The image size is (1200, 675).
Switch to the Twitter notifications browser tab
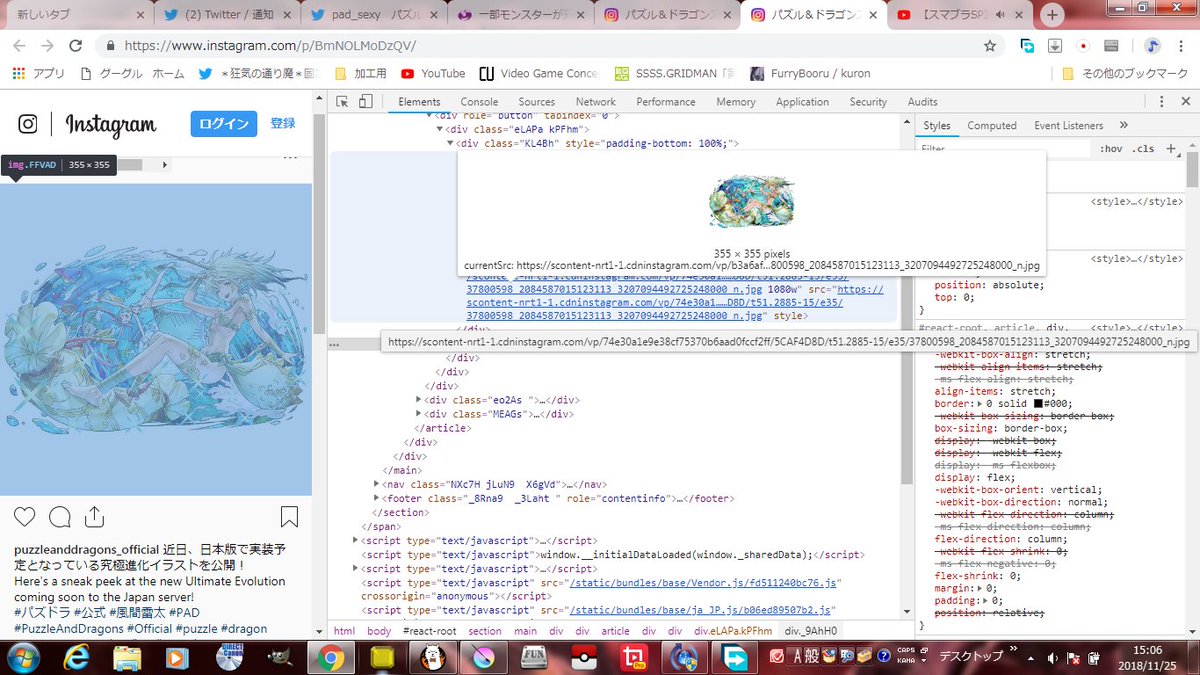(227, 15)
